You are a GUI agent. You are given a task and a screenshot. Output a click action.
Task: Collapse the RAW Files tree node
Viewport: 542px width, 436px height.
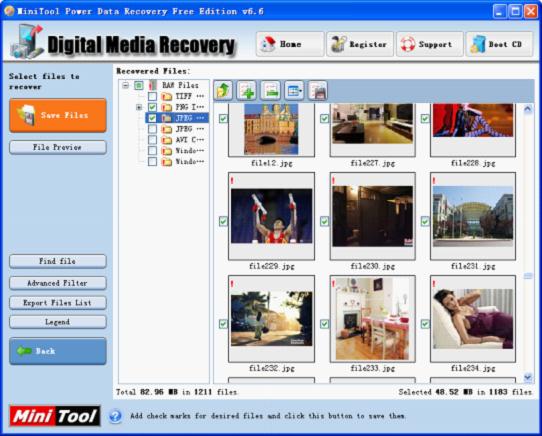click(x=125, y=85)
